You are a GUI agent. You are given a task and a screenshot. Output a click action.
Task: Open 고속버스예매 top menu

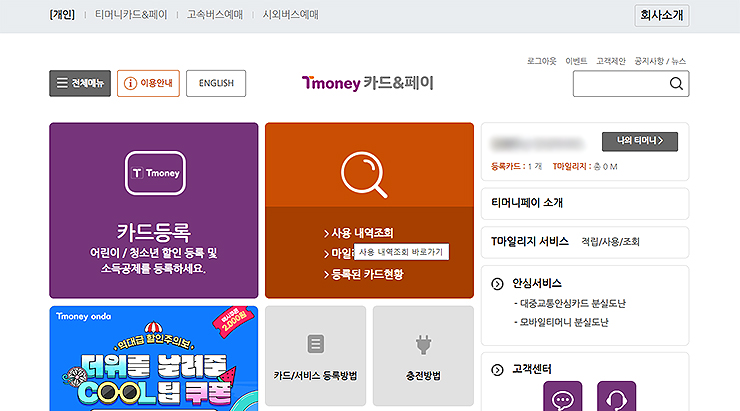(215, 15)
